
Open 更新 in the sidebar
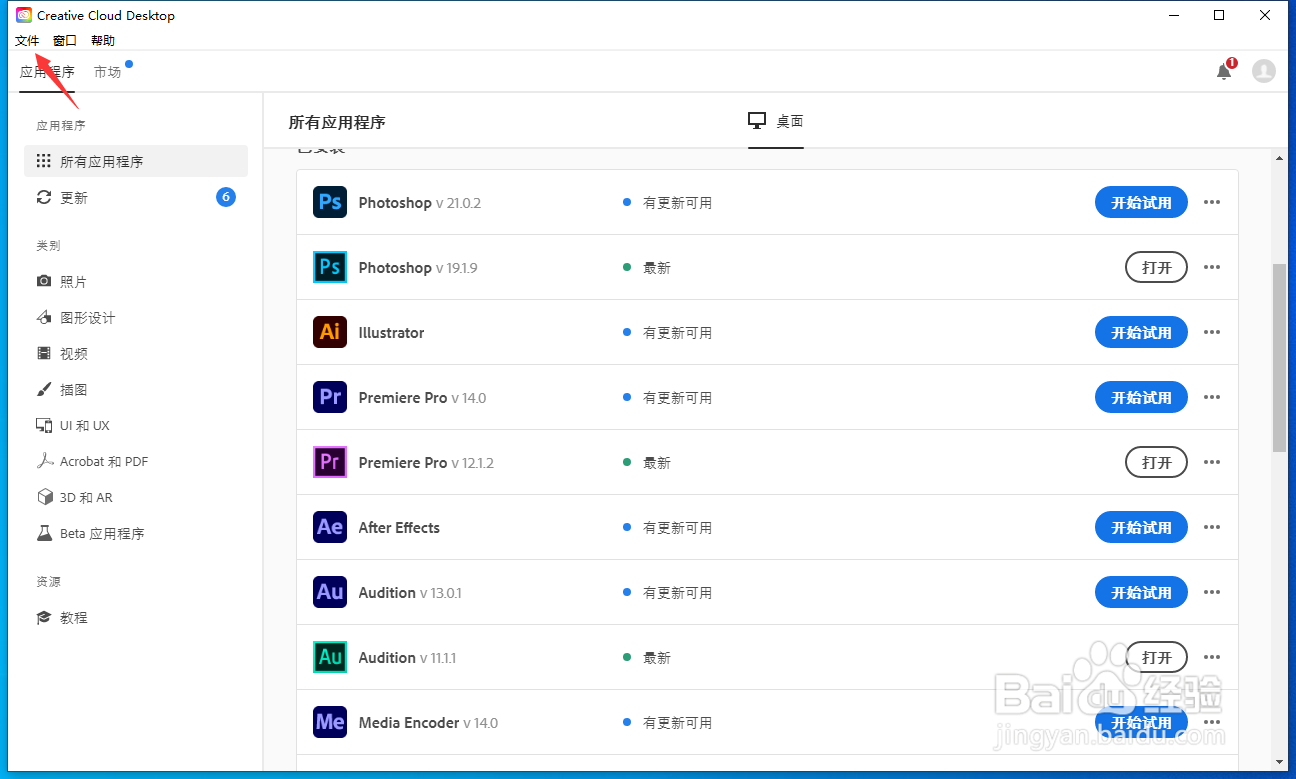(136, 198)
